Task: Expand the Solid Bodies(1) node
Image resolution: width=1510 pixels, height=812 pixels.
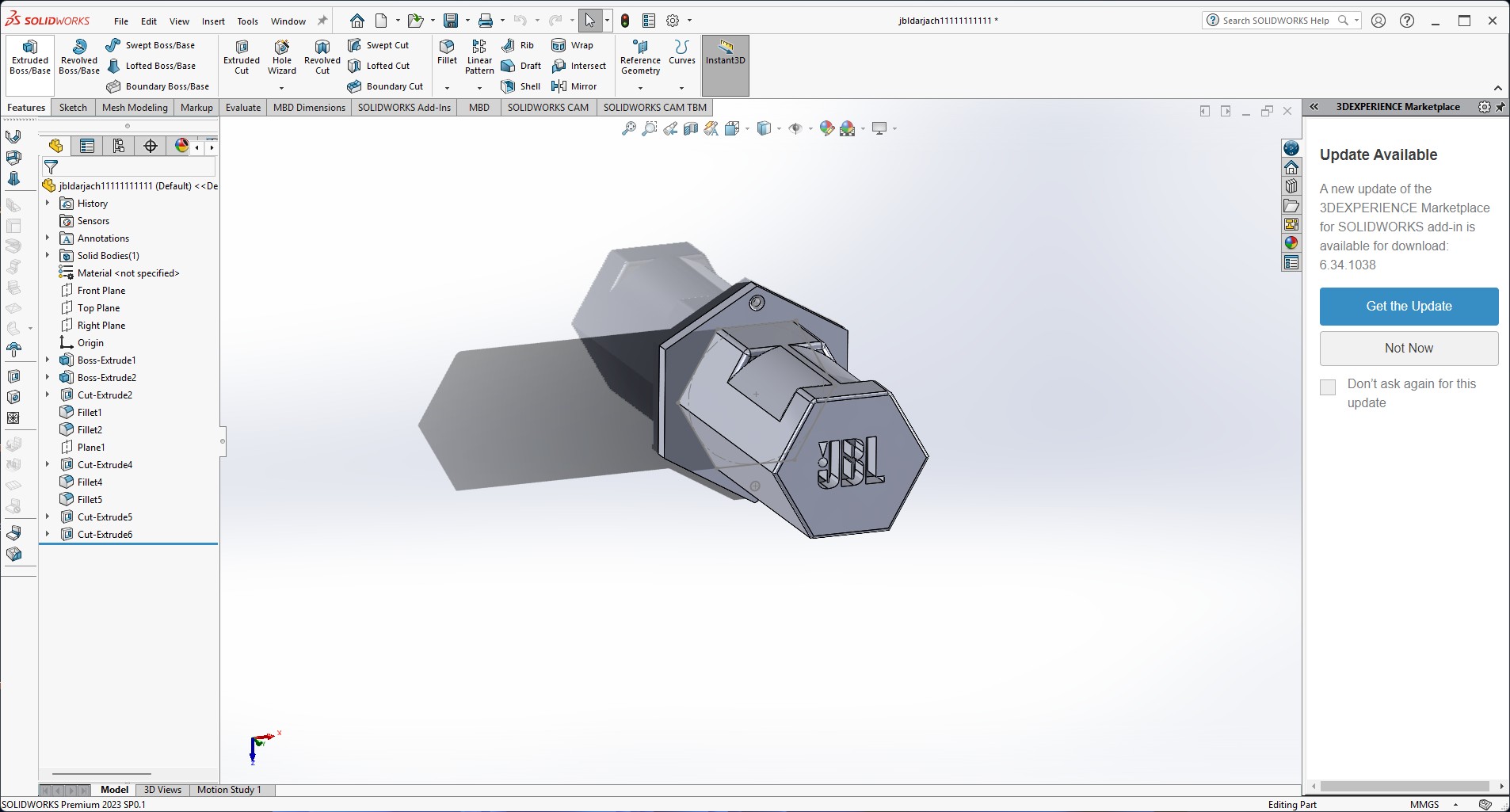Action: pos(48,256)
